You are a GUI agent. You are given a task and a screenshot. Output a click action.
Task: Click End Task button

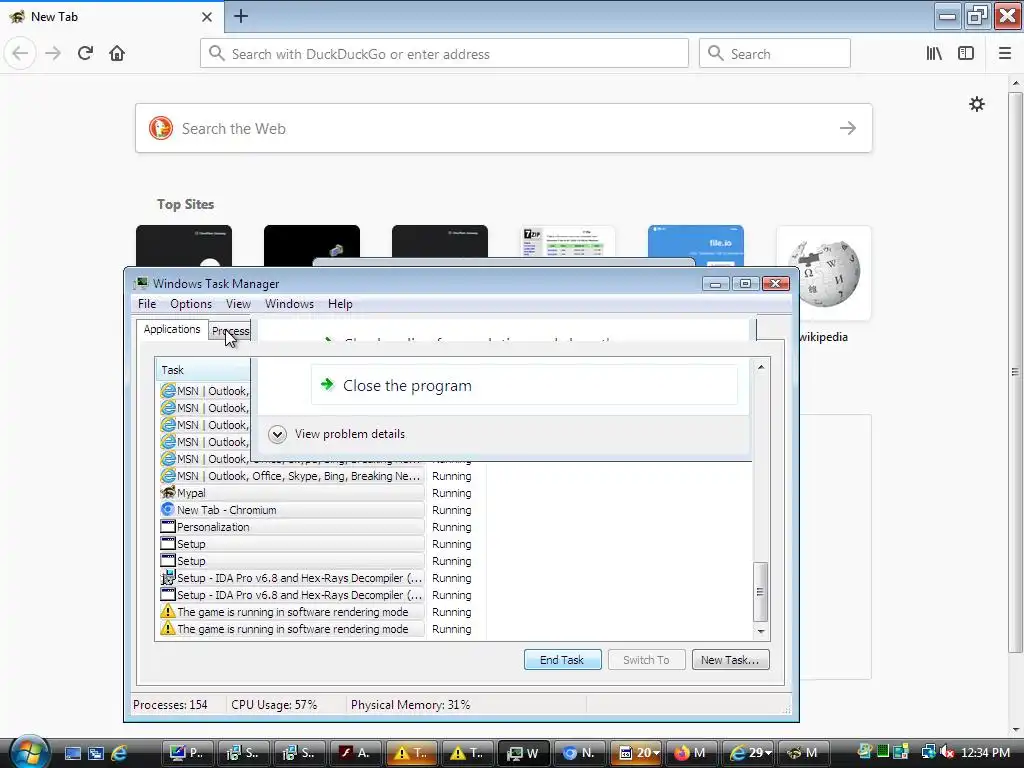tap(562, 660)
